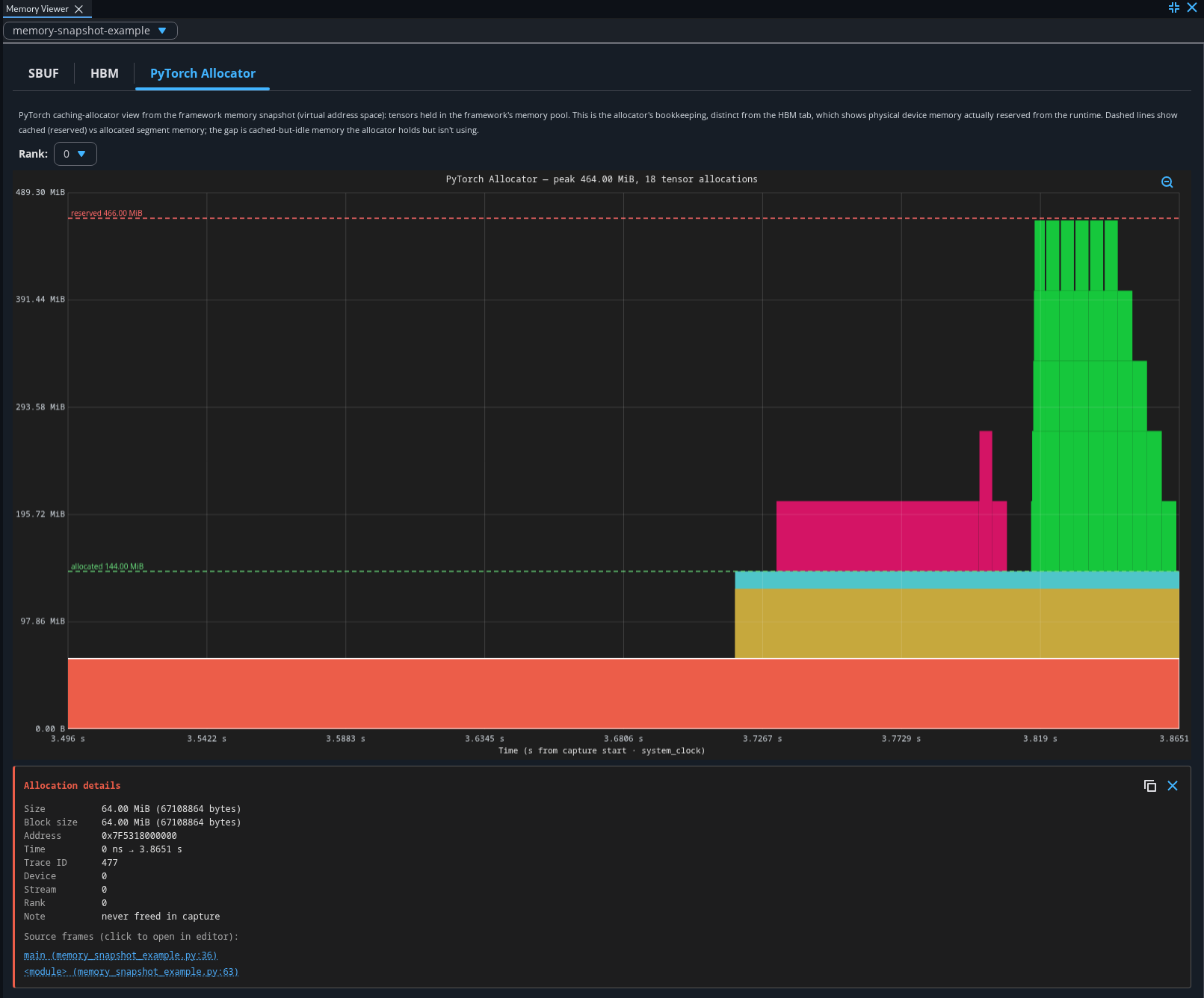Viewport: 1204px width, 998px height.
Task: Switch to the SBUF tab
Action: (x=43, y=73)
